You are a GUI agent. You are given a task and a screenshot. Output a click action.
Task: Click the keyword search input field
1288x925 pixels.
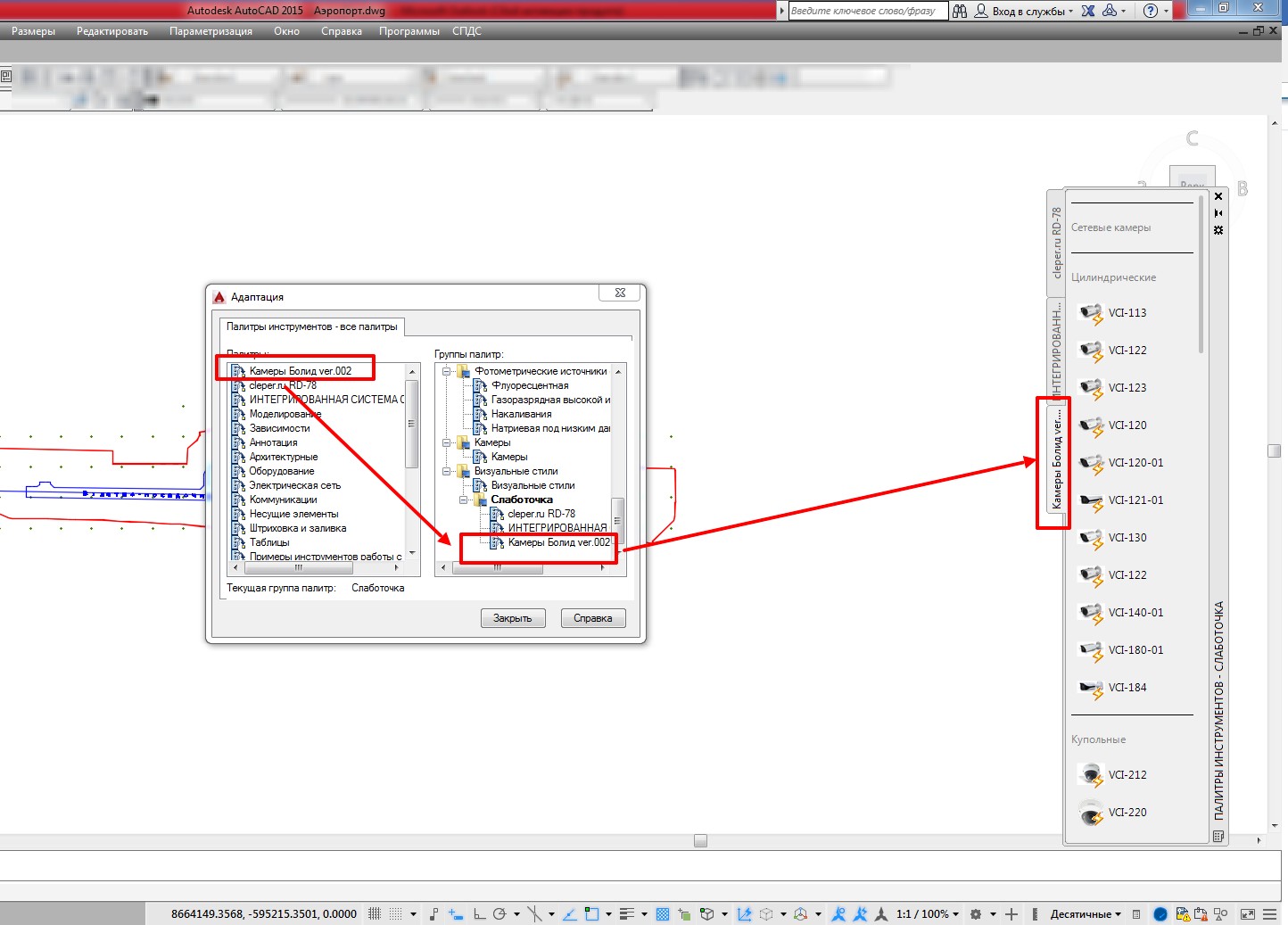(x=865, y=11)
